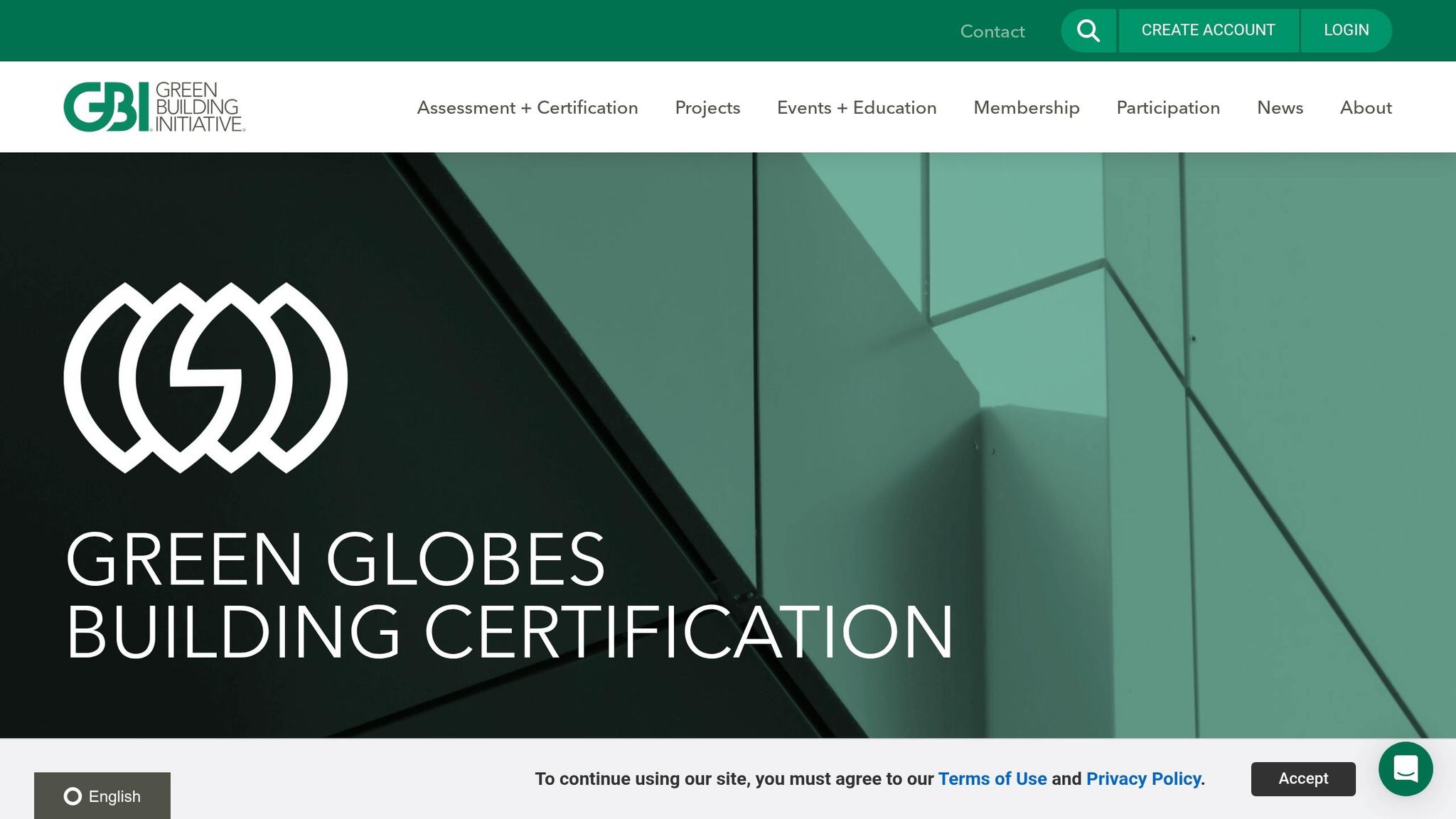
Task: Open the Assessment + Certification menu
Action: click(528, 107)
